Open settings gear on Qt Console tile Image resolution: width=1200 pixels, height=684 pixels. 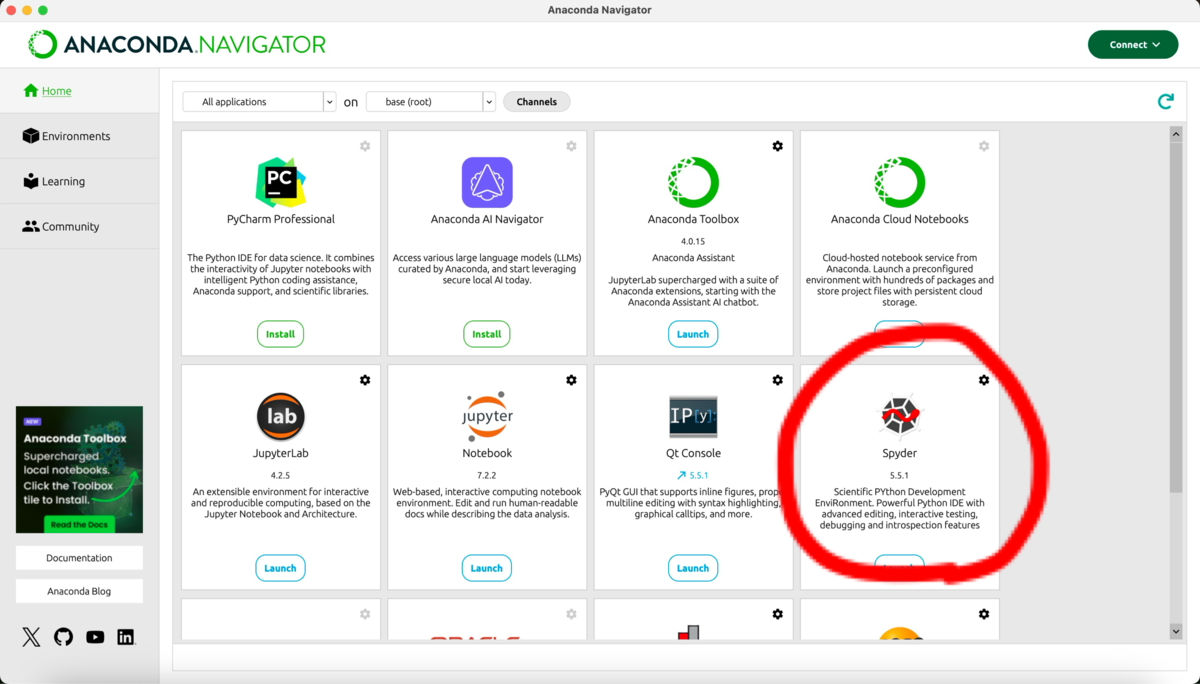pyautogui.click(x=777, y=380)
